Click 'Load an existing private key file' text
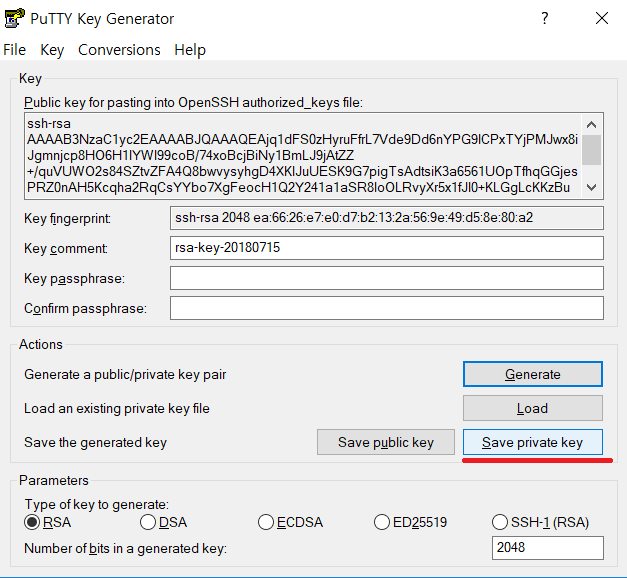Image resolution: width=627 pixels, height=578 pixels. click(117, 408)
